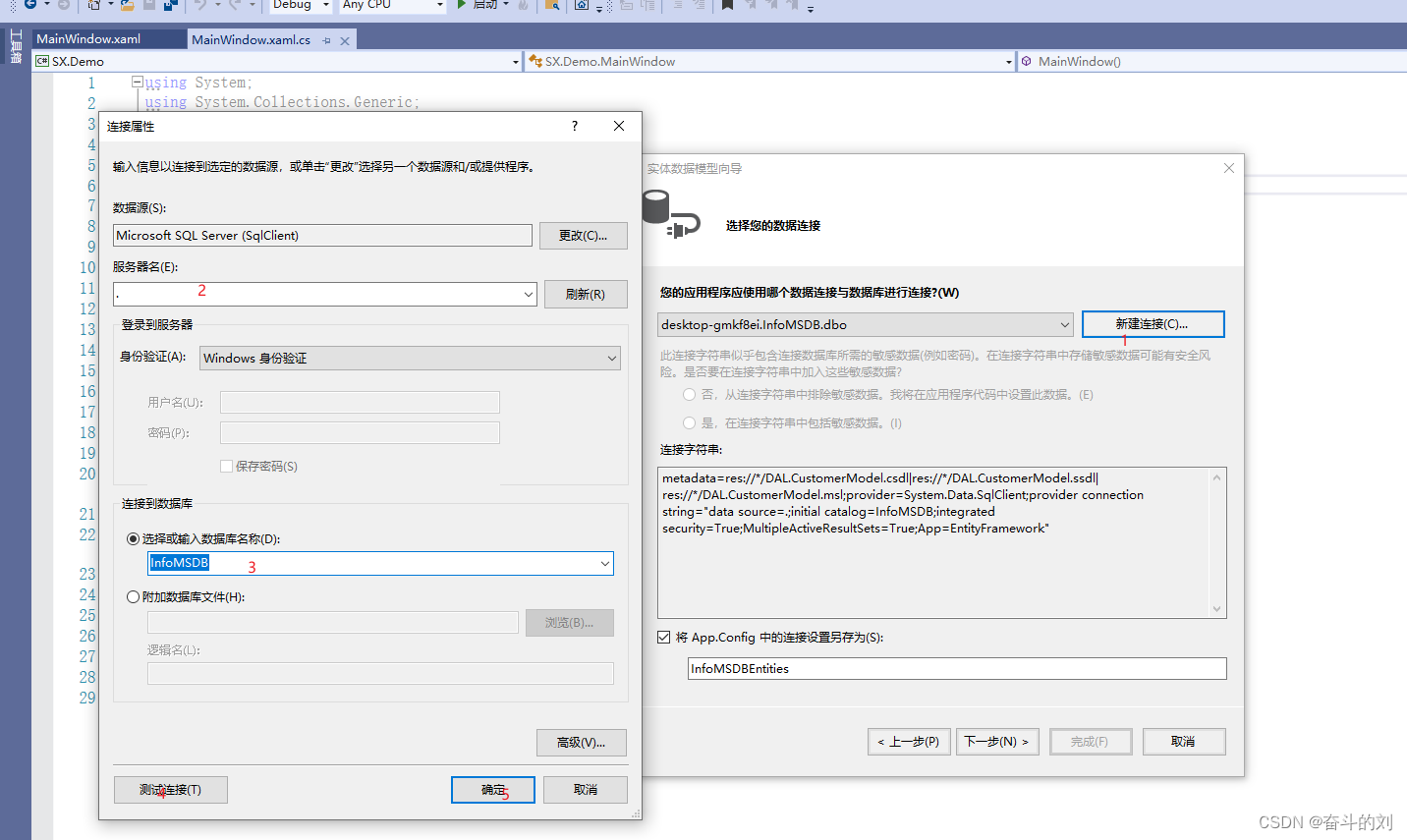Click the Undo icon on the toolbar
1407x840 pixels.
[x=199, y=8]
